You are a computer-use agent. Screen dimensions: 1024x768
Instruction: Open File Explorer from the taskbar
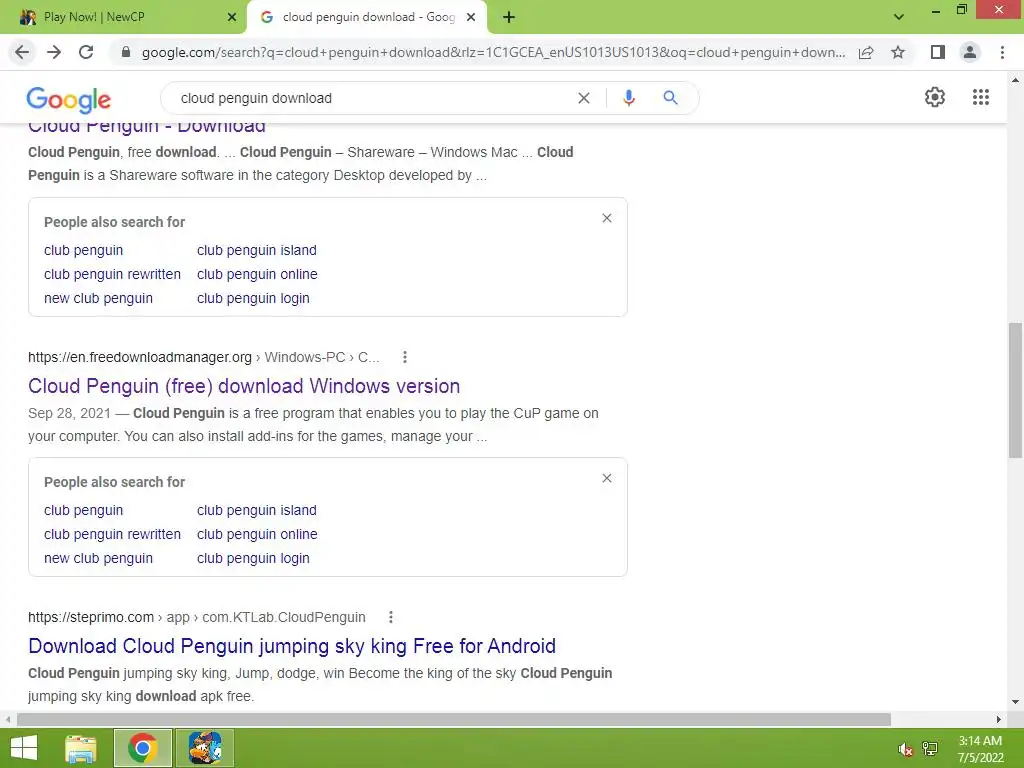tap(81, 748)
